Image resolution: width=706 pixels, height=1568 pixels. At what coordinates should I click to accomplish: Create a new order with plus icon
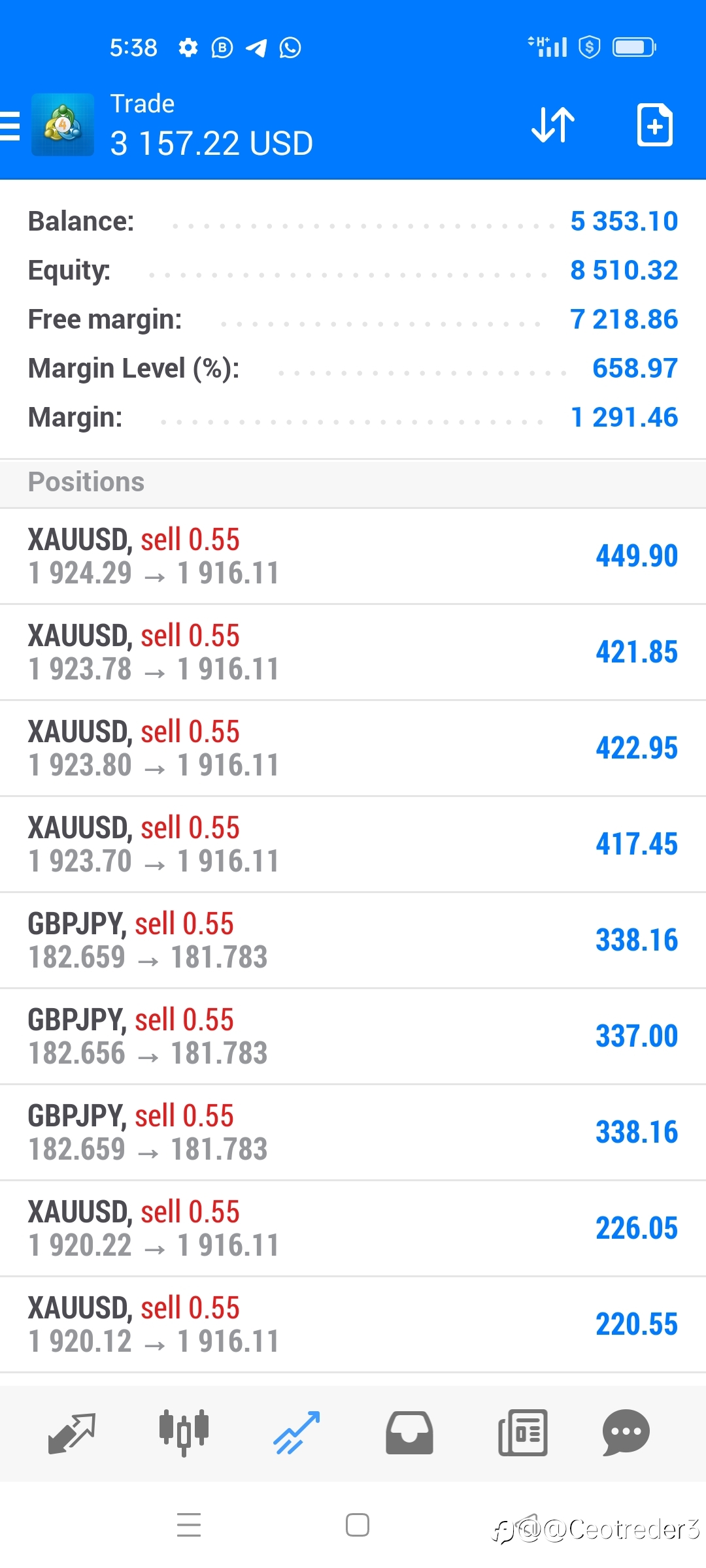[655, 124]
